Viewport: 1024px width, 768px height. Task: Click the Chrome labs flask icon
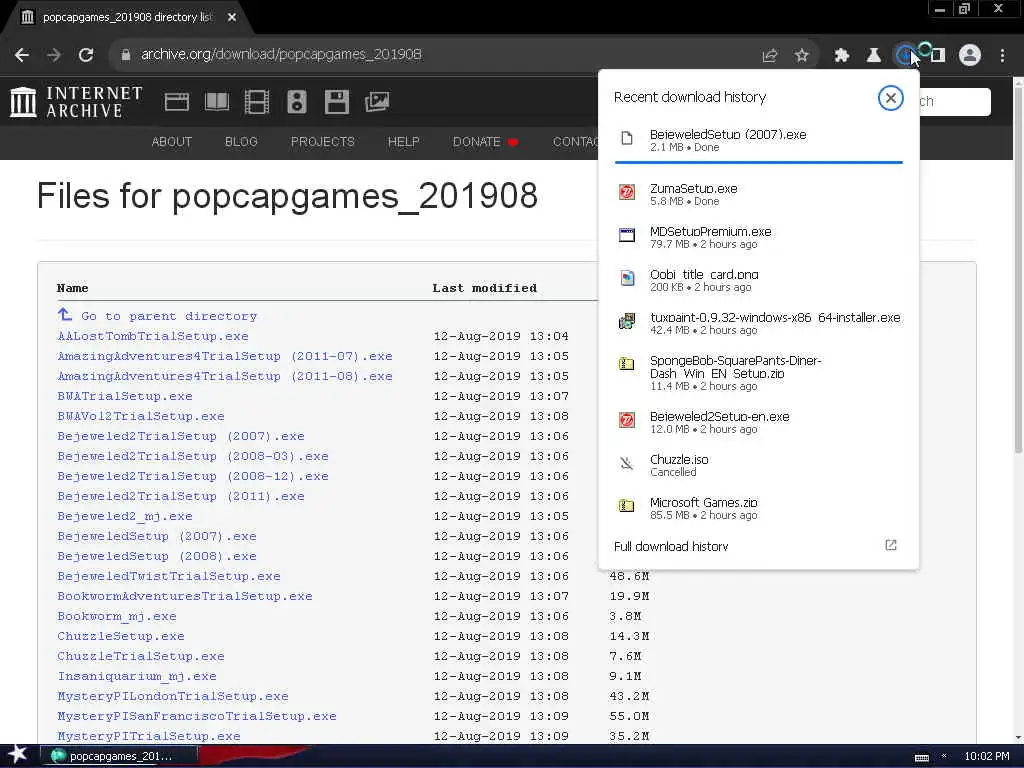pyautogui.click(x=874, y=56)
